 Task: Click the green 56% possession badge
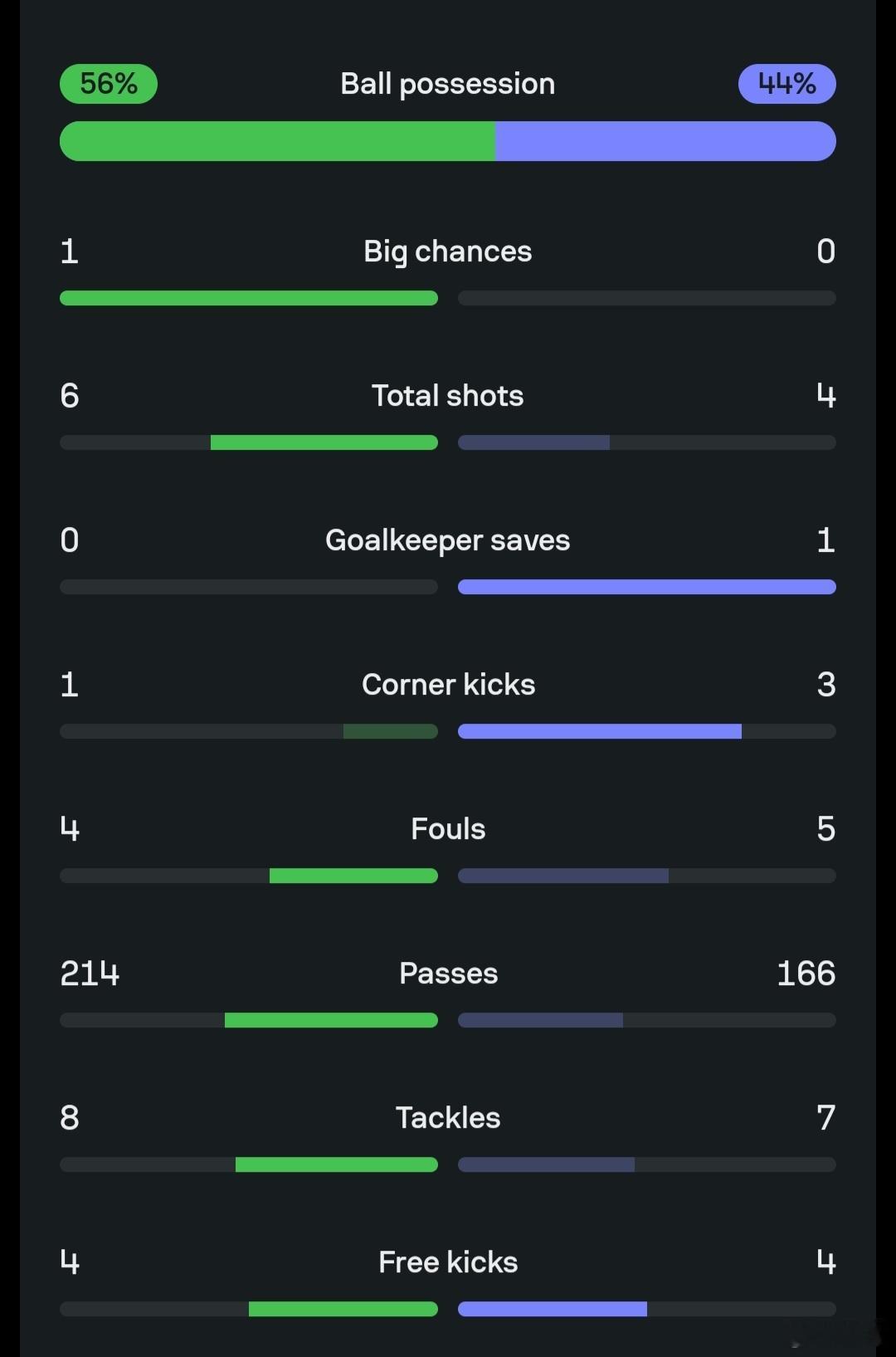click(109, 84)
